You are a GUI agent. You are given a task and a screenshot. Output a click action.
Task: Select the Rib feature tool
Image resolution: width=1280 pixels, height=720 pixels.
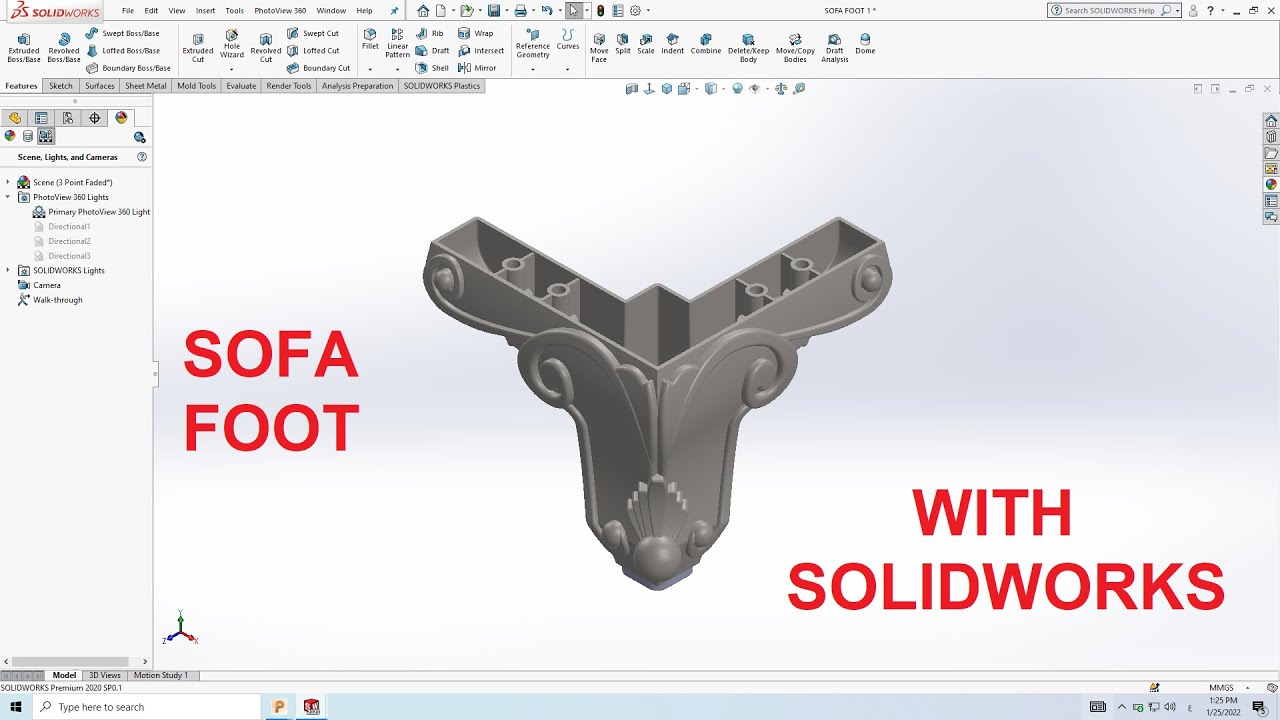(x=430, y=33)
